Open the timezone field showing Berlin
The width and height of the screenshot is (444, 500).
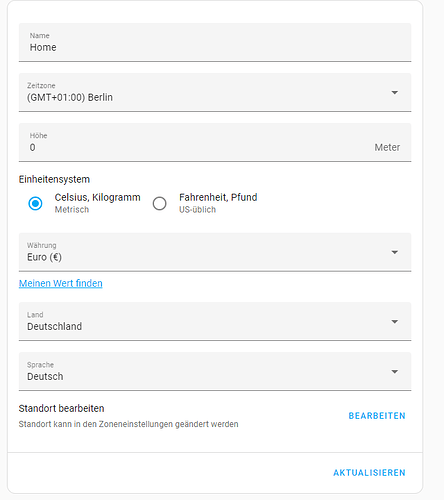tap(215, 92)
